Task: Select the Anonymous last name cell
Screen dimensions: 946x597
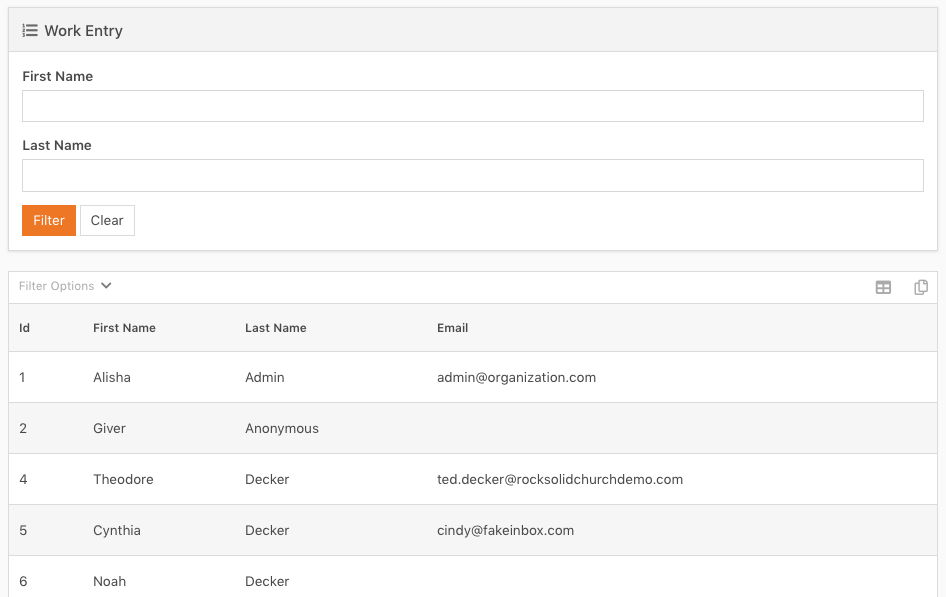Action: [282, 428]
